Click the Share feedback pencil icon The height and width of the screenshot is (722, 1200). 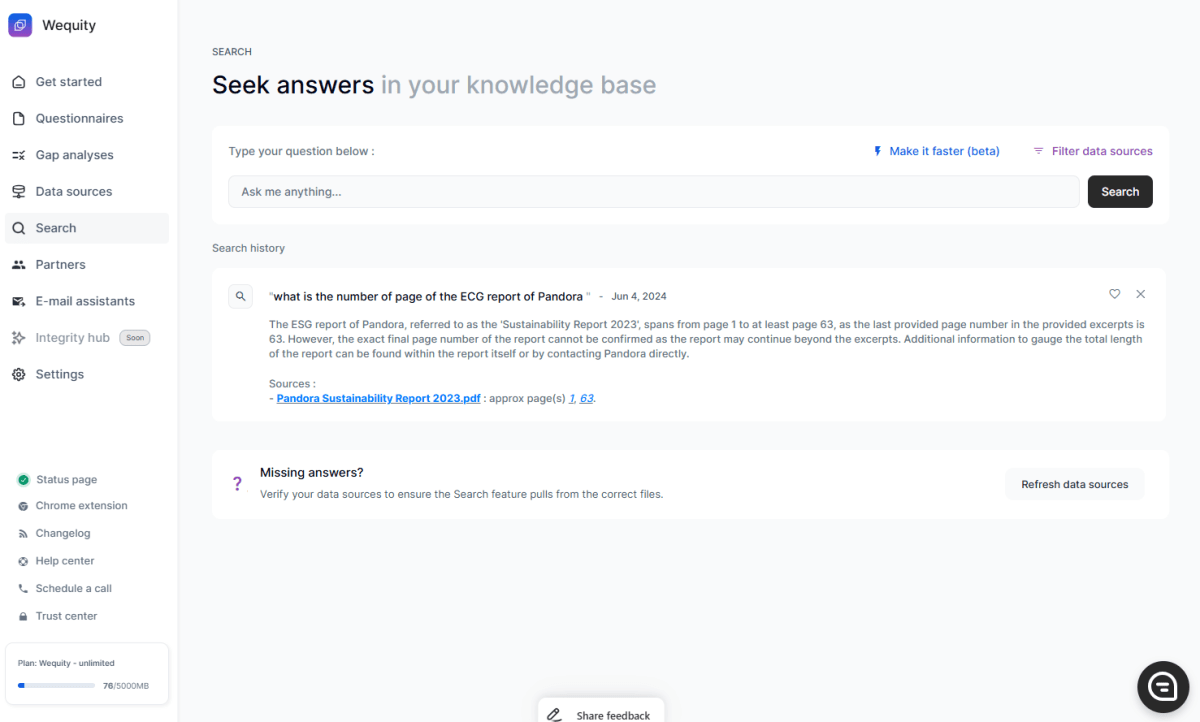point(554,715)
